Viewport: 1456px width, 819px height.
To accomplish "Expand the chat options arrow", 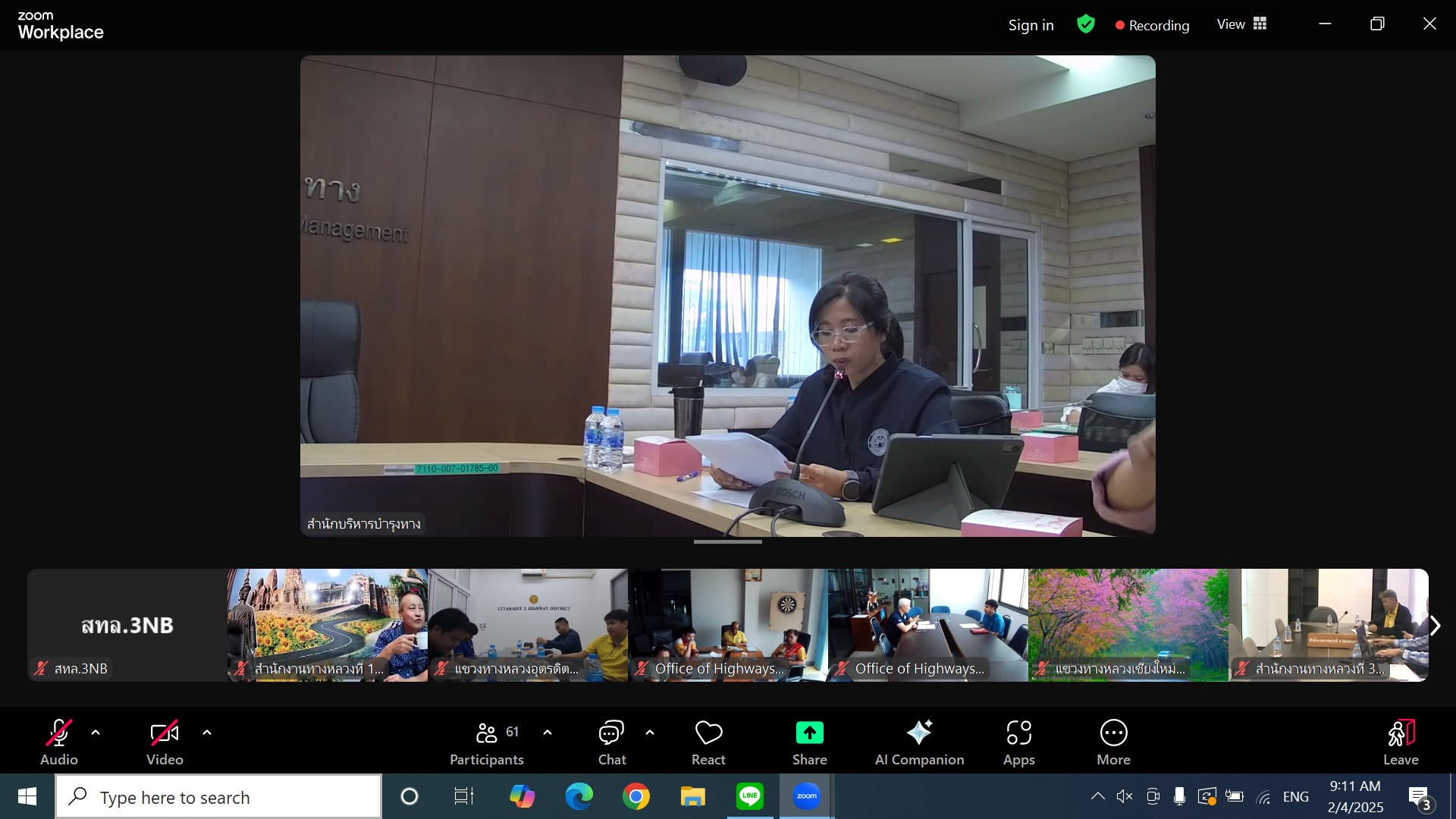I will pos(650,733).
